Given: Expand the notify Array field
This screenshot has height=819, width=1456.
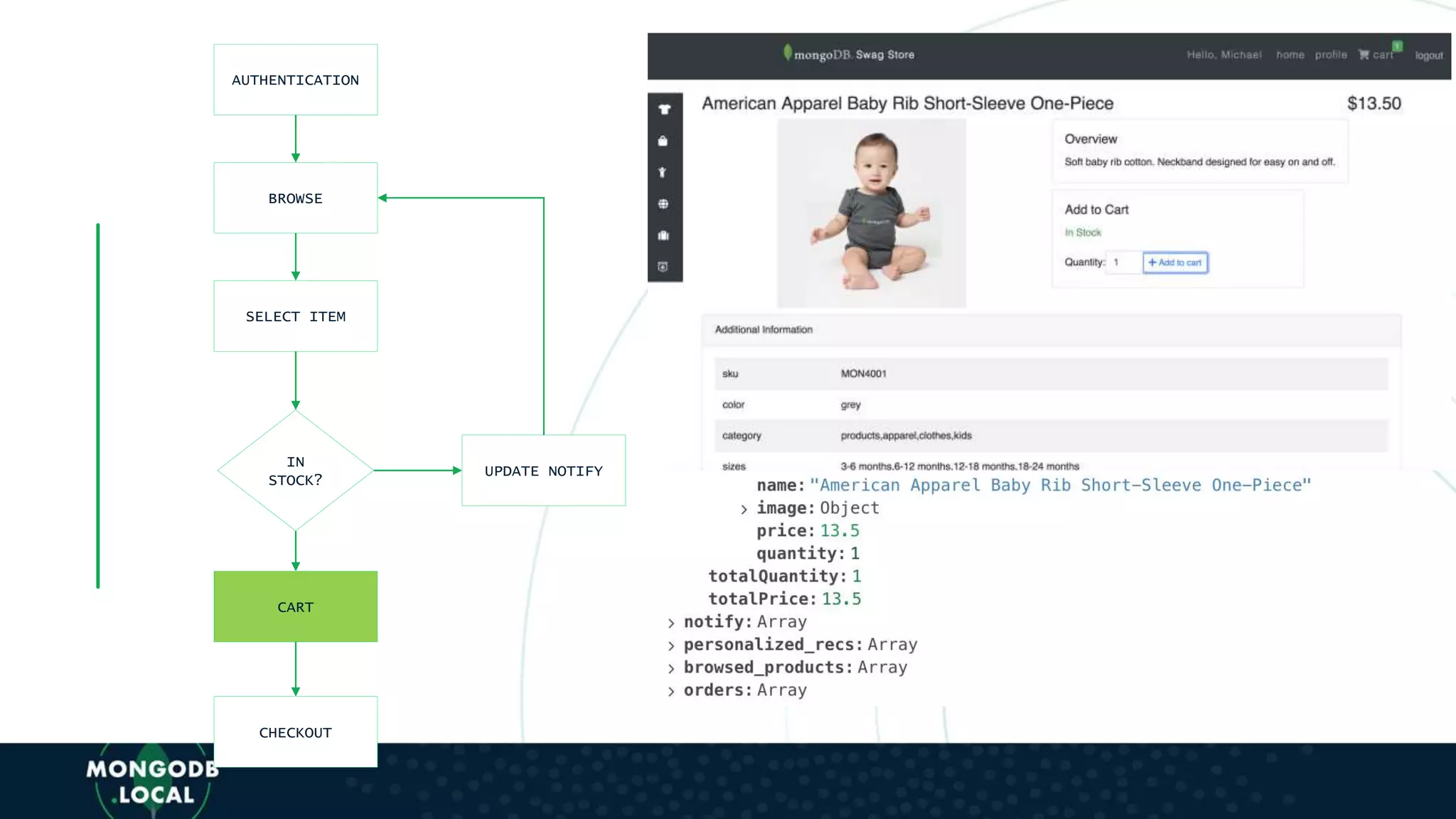Looking at the screenshot, I should click(x=671, y=623).
